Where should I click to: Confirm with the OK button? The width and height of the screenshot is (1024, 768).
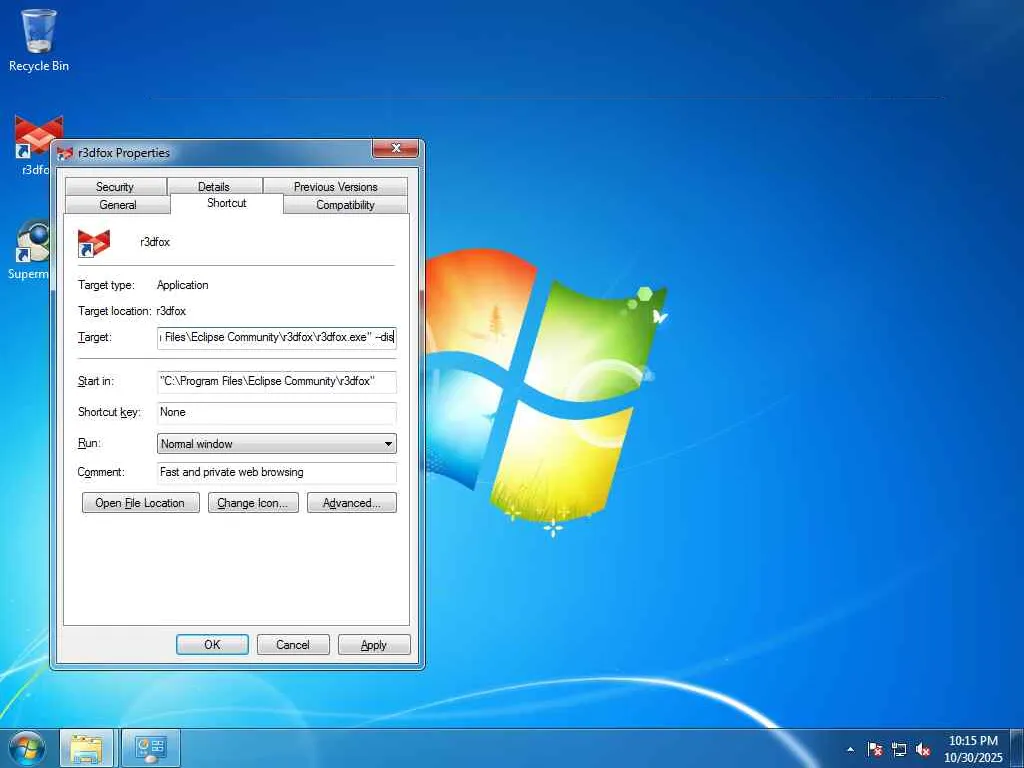(212, 645)
